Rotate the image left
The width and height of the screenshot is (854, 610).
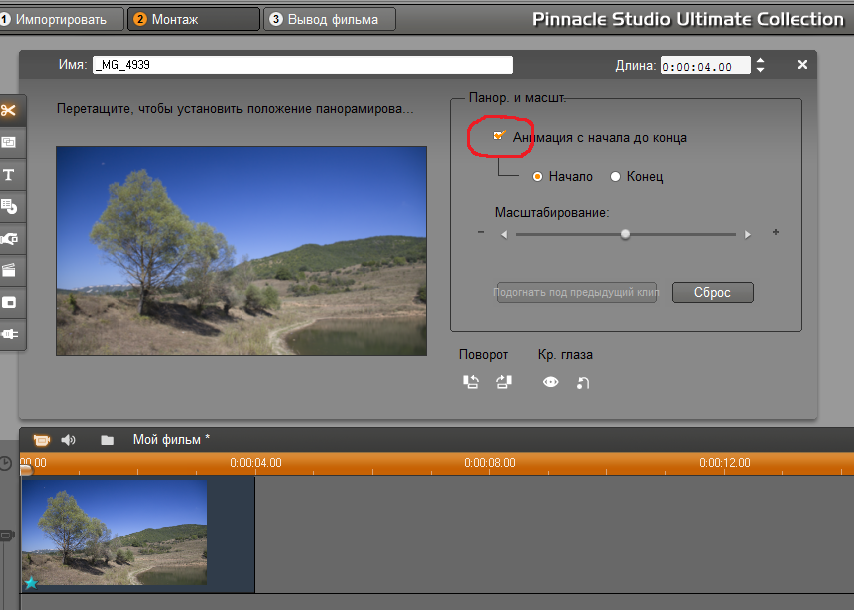[471, 382]
